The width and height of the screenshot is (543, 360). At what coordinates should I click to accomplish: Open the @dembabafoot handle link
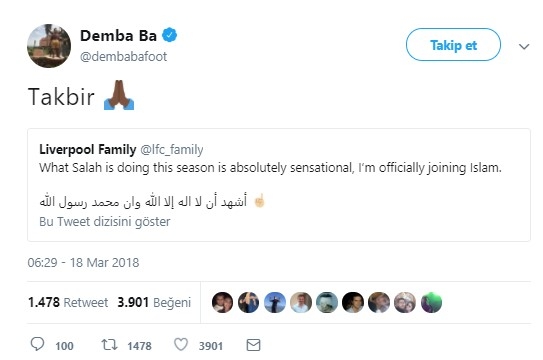tap(123, 56)
